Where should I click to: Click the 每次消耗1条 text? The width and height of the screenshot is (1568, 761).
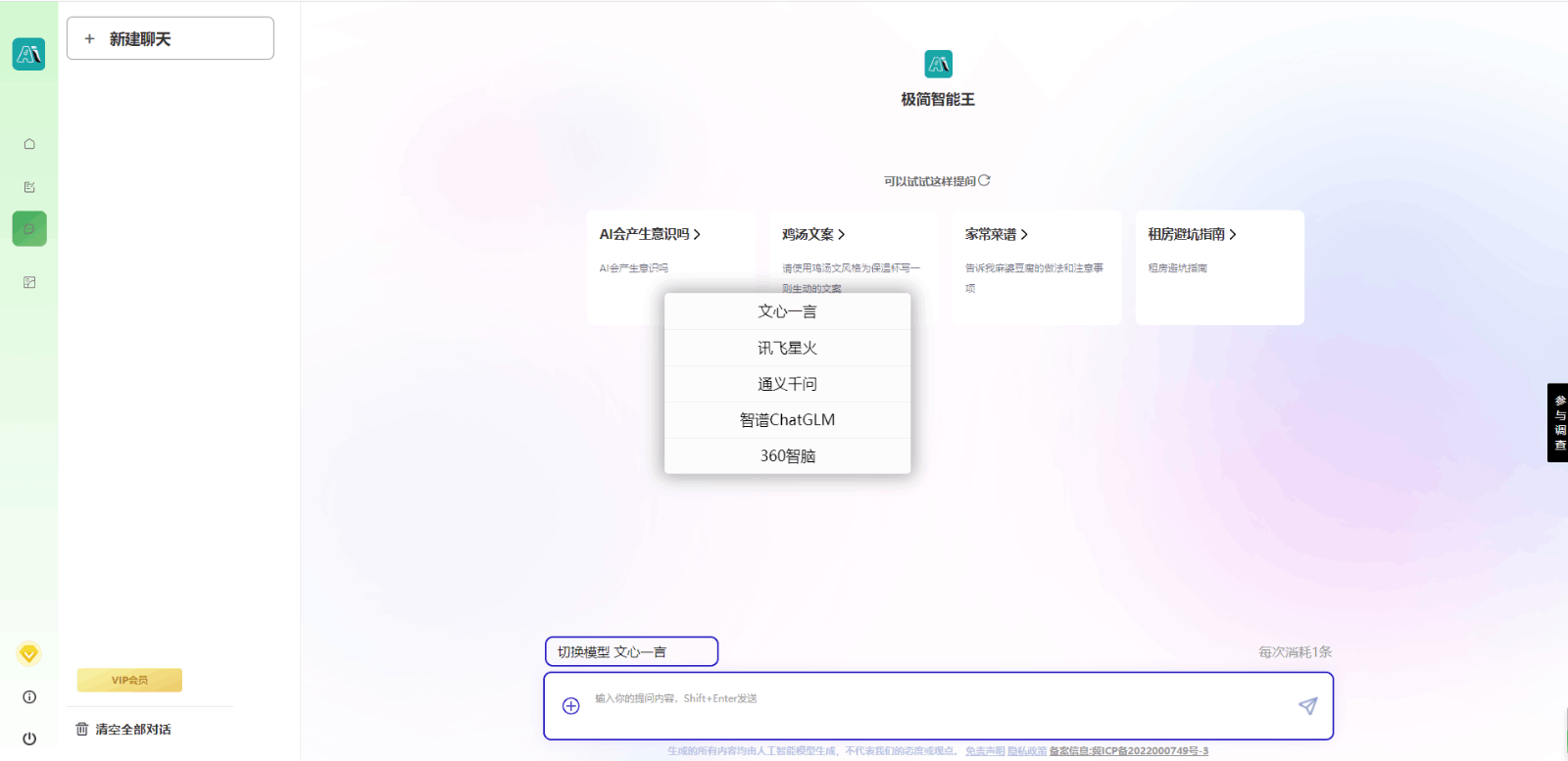[x=1295, y=651]
